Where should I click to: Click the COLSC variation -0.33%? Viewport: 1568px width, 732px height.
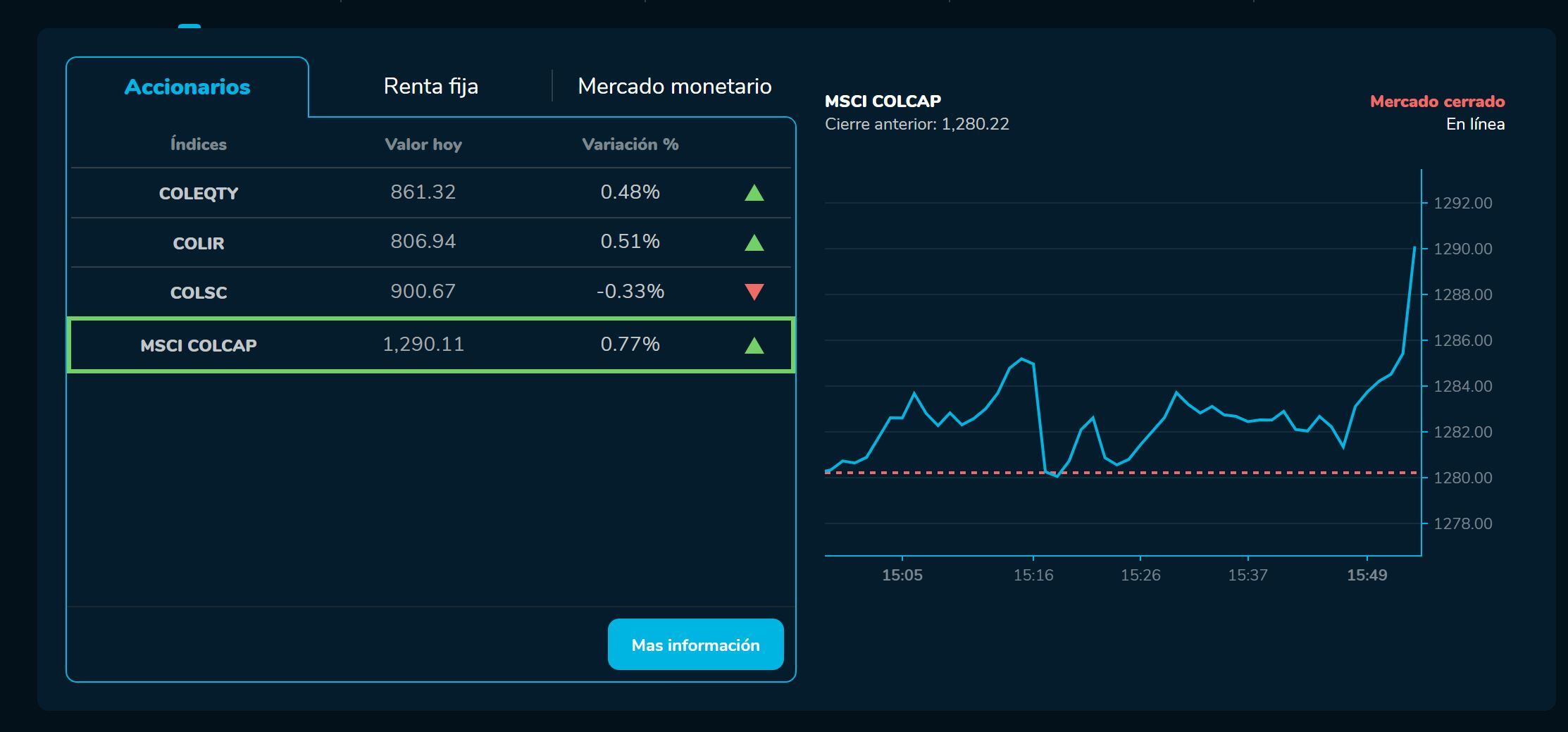click(x=630, y=292)
